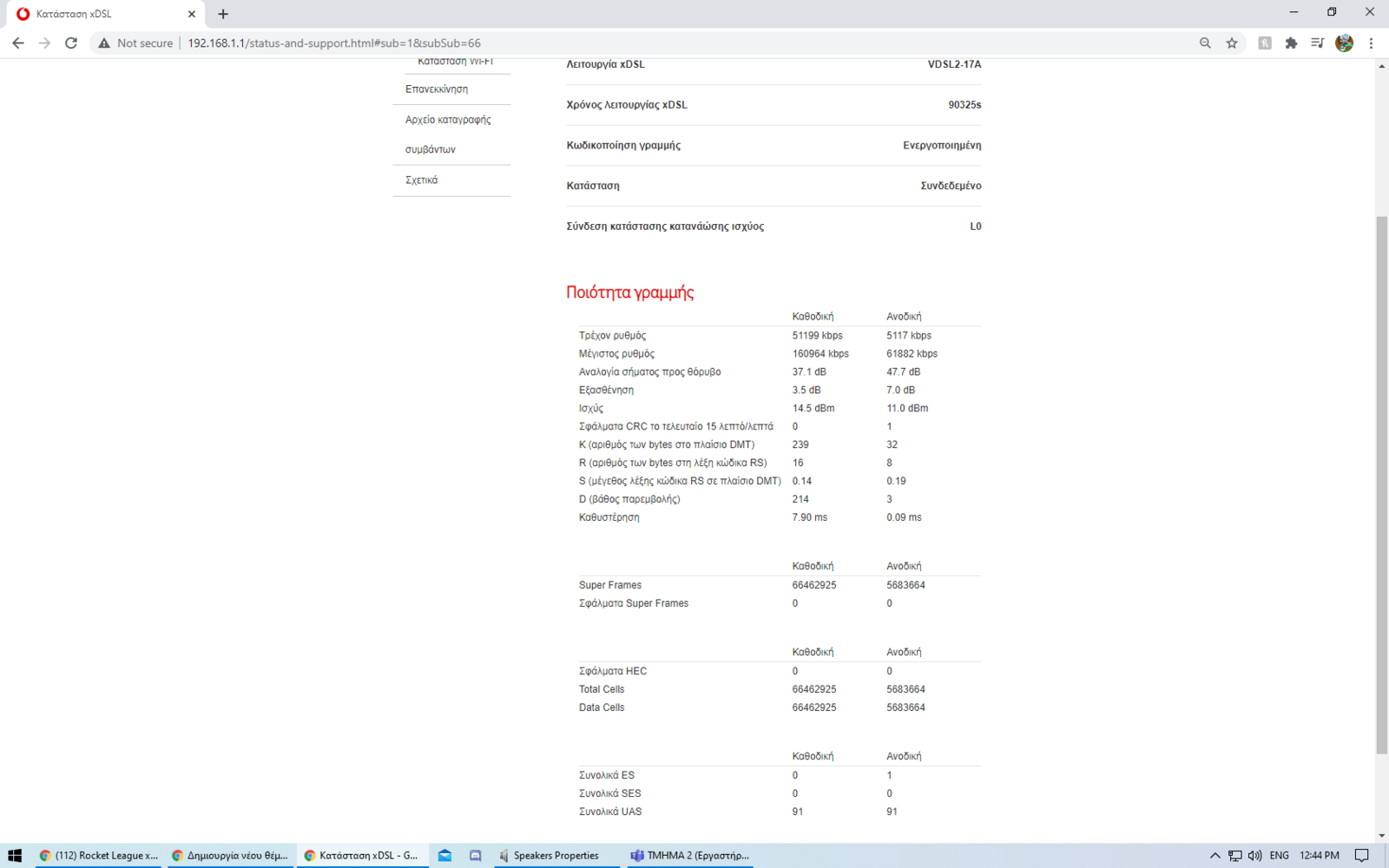This screenshot has width=1389, height=868.
Task: Close the Κατάσταση xDSL tab
Action: pos(192,14)
